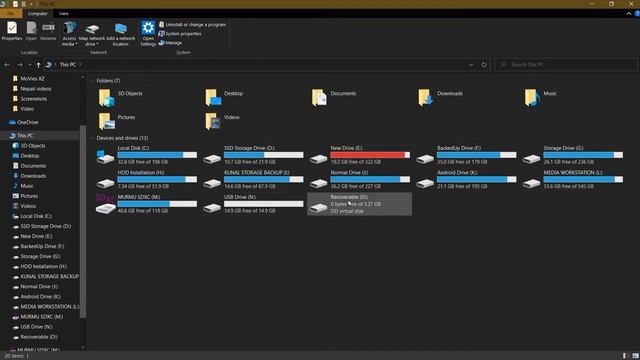This screenshot has width=640, height=360.
Task: Select USB Drive (N:) icon
Action: (212, 208)
